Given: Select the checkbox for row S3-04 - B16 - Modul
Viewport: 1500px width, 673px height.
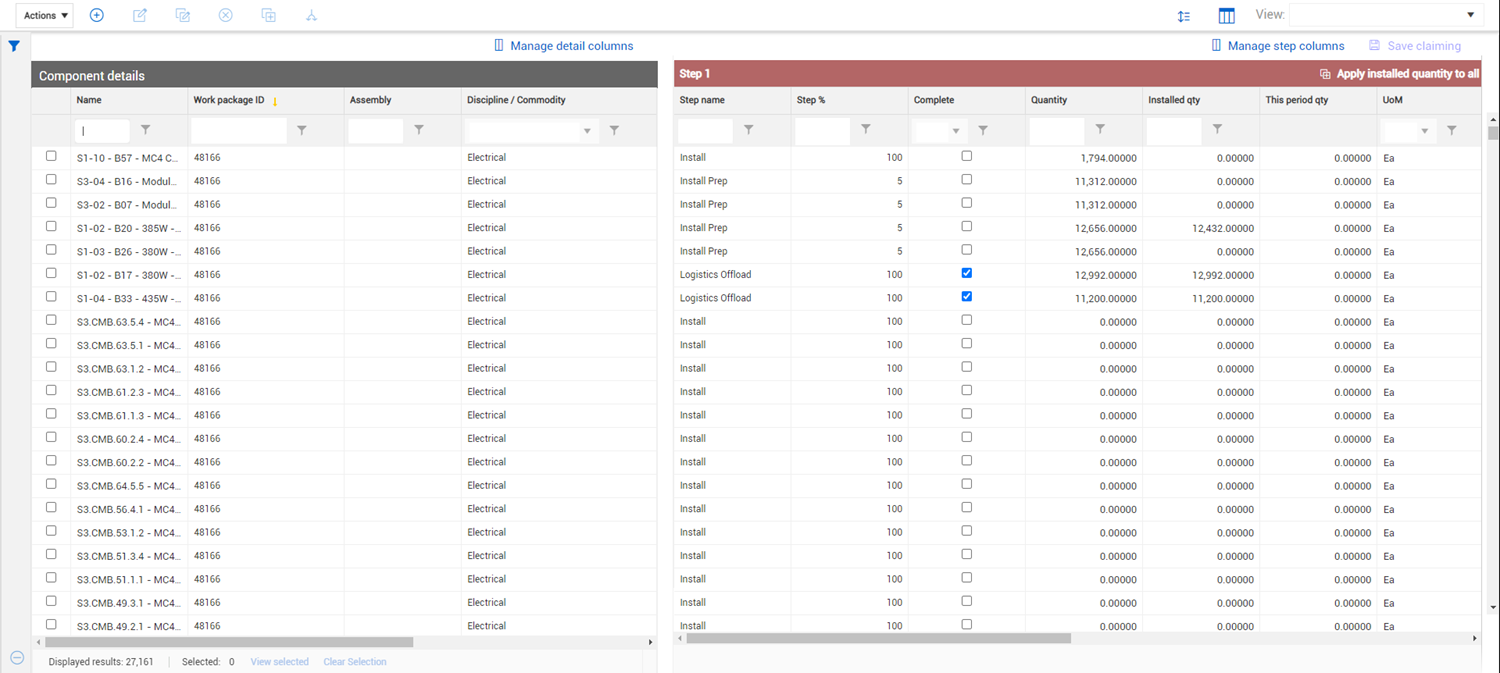Looking at the screenshot, I should click(x=51, y=180).
